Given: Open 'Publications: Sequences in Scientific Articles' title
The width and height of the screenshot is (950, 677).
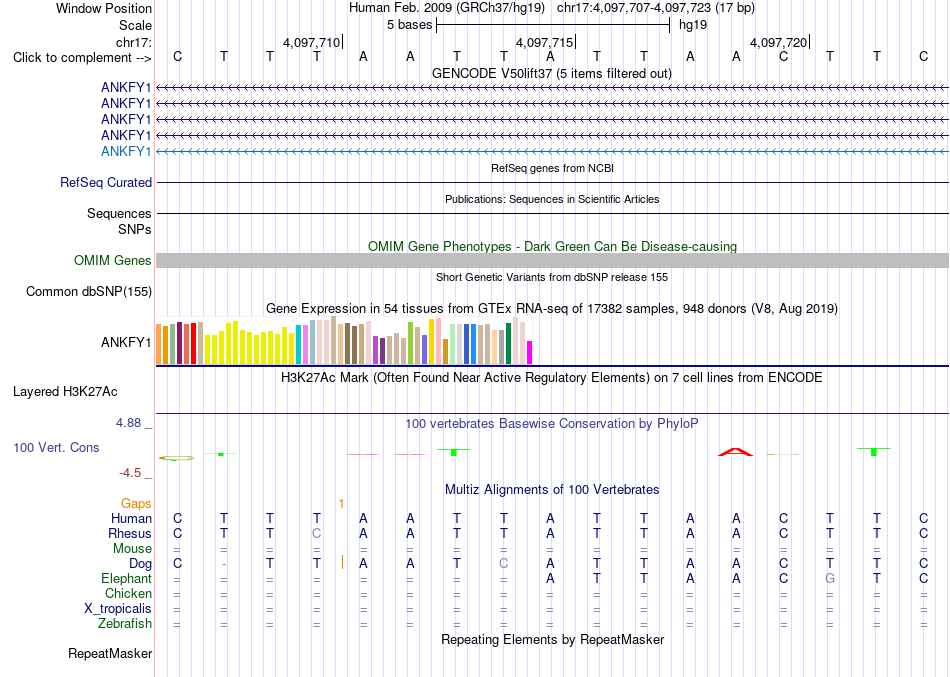Looking at the screenshot, I should 552,199.
